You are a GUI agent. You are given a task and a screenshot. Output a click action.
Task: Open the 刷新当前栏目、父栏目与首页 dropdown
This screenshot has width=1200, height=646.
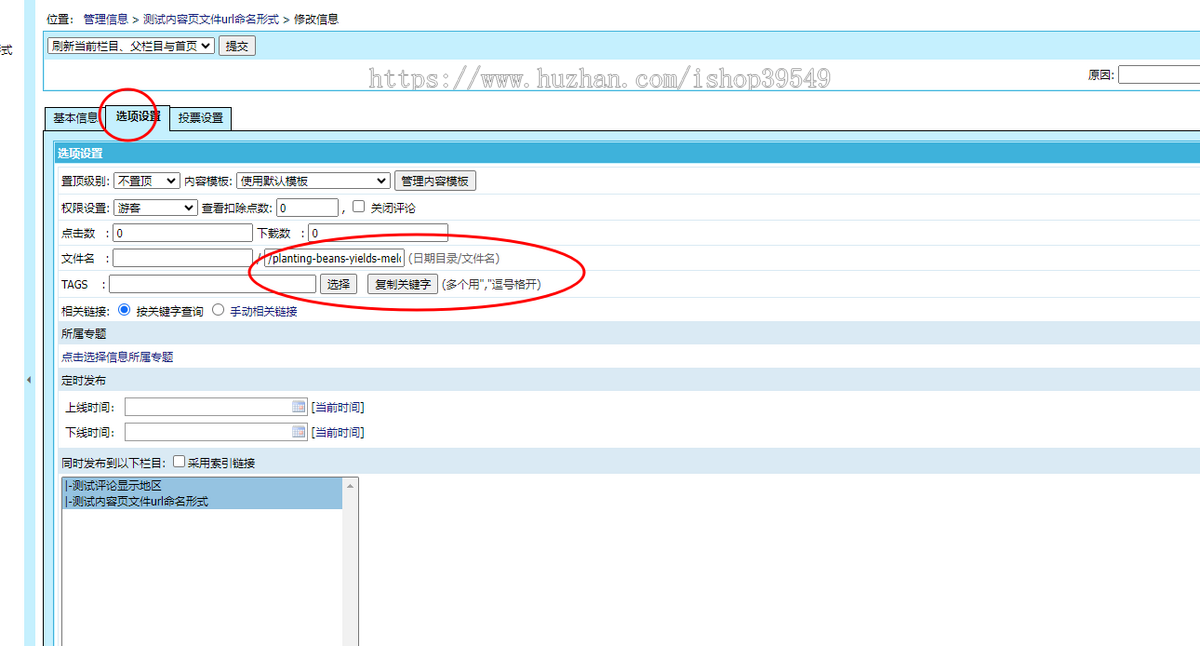click(x=130, y=45)
